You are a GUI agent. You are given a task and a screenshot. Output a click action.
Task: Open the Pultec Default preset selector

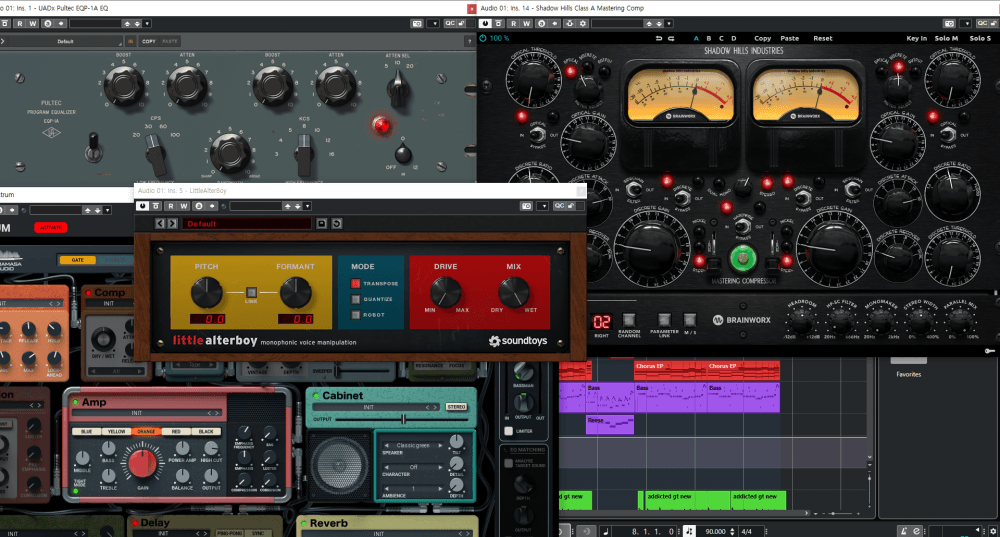pos(65,41)
